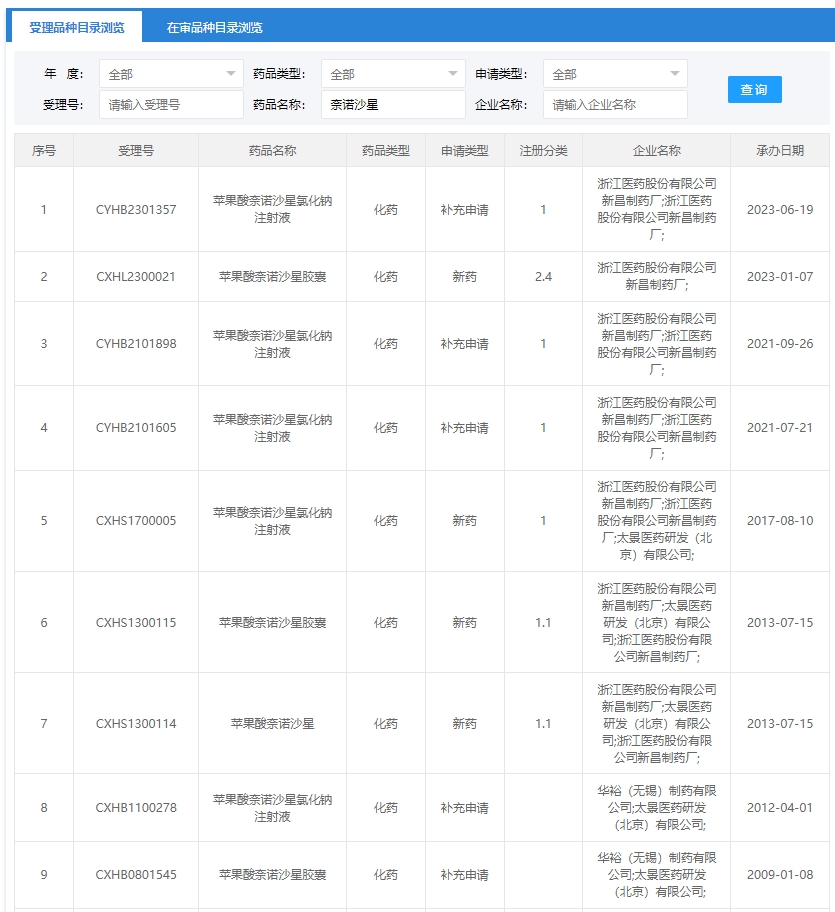Open the 药品类型 dropdown

click(393, 74)
